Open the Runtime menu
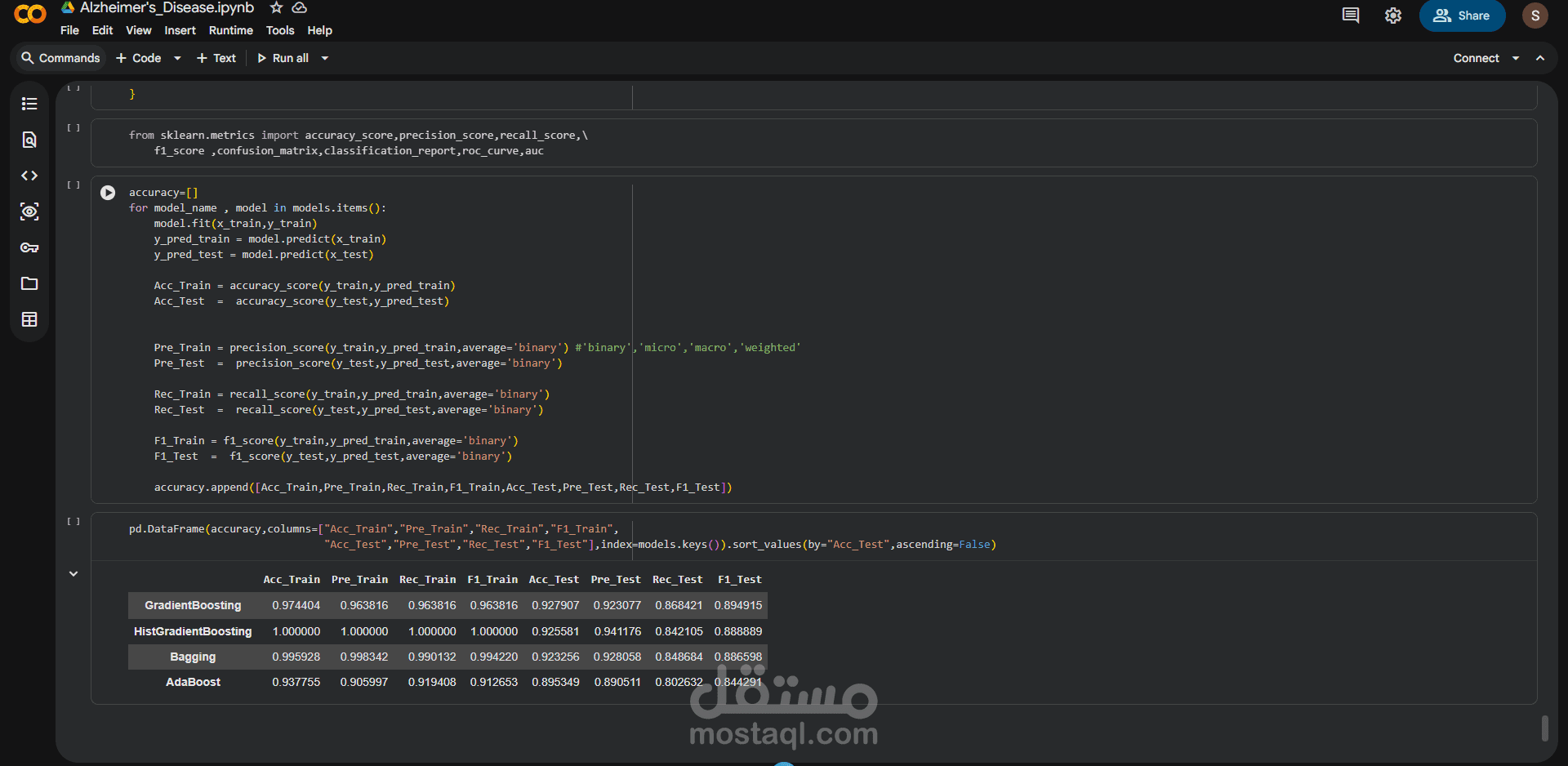The image size is (1568, 766). [x=231, y=30]
